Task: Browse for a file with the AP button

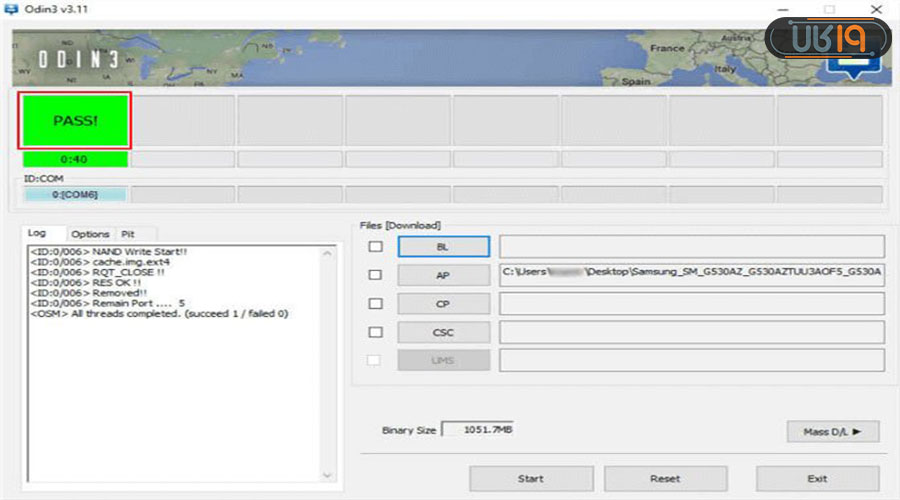Action: [443, 275]
